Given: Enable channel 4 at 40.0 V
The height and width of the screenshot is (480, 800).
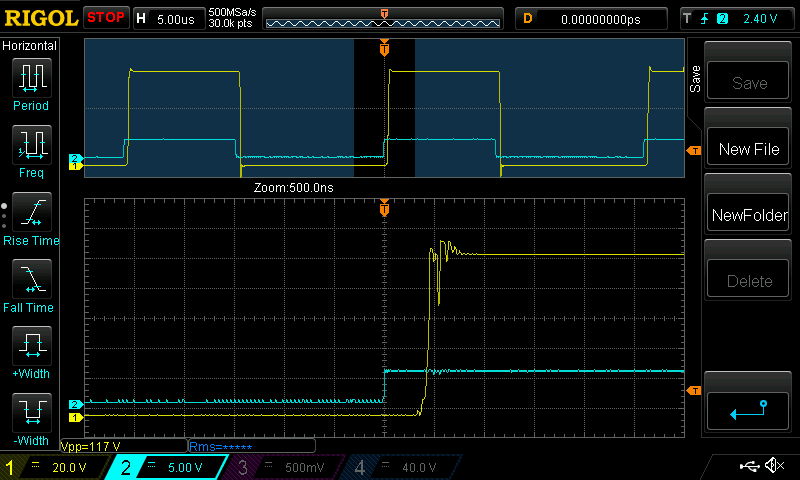Looking at the screenshot, I should (398, 467).
